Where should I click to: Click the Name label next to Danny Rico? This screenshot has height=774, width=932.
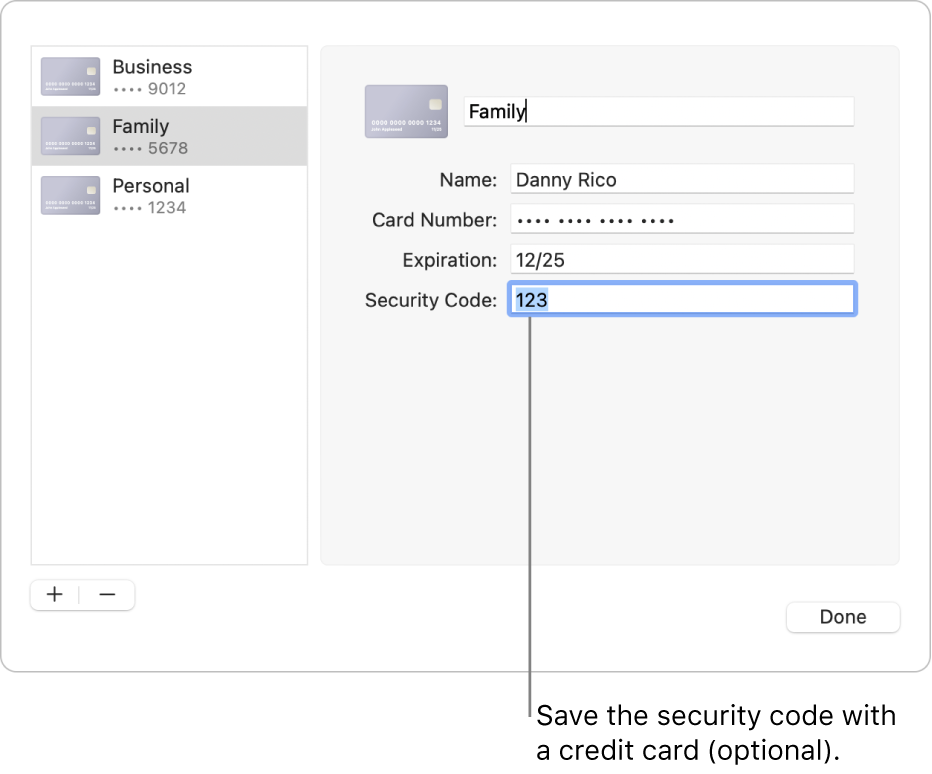point(468,180)
